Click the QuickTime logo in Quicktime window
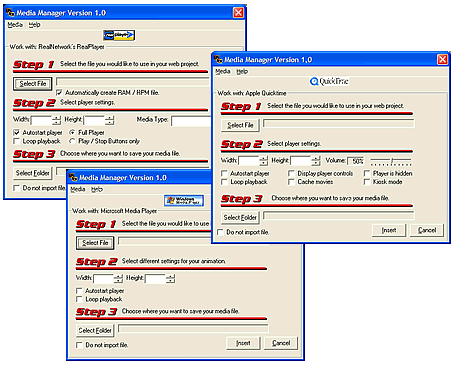The image size is (457, 367). (x=329, y=81)
